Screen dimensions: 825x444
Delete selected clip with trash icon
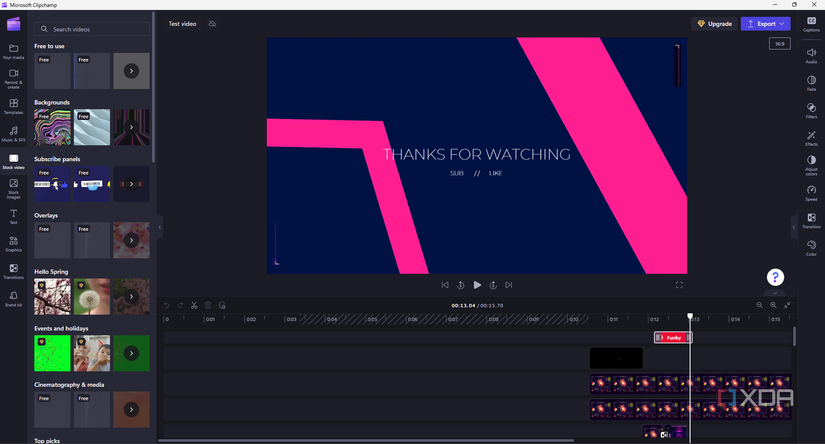208,305
